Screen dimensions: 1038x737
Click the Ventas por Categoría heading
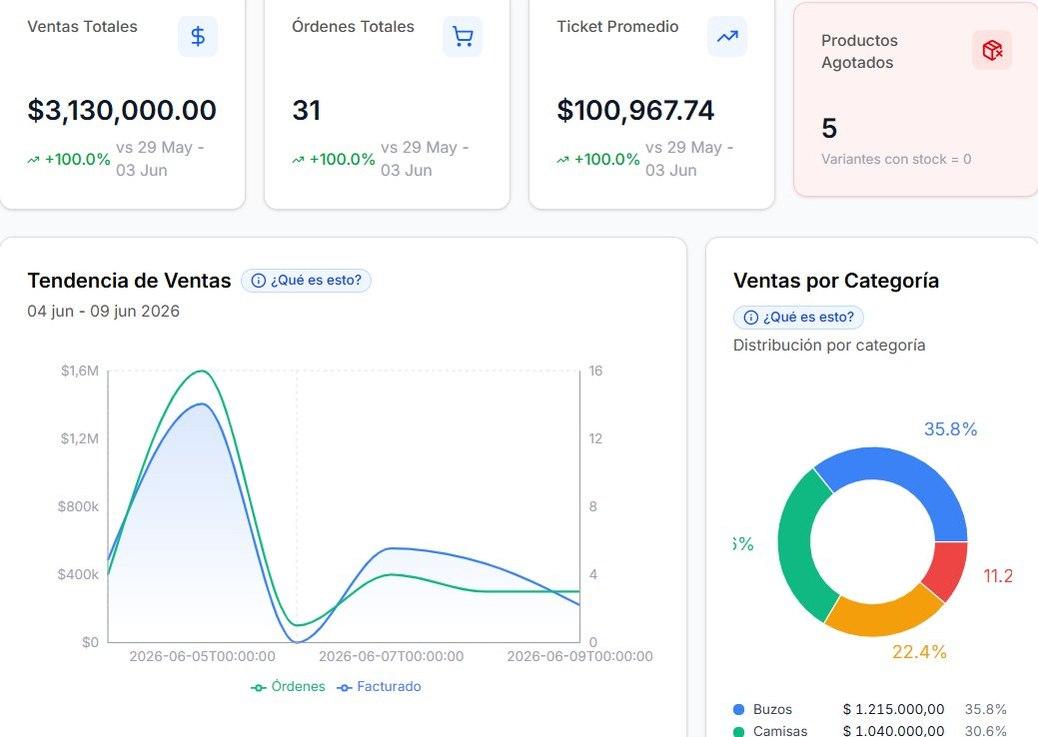click(x=836, y=281)
